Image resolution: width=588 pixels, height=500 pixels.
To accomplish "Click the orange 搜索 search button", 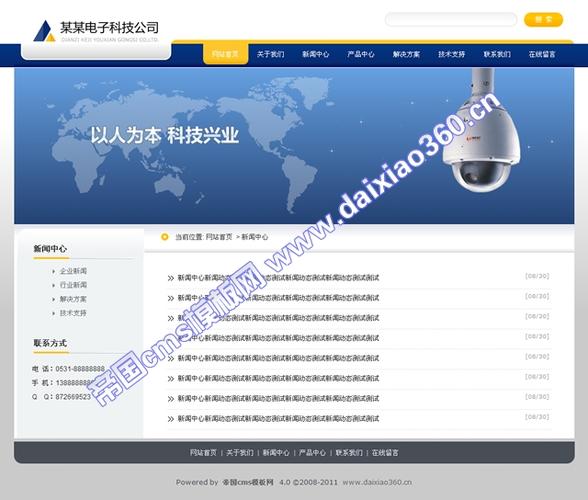I will click(543, 20).
